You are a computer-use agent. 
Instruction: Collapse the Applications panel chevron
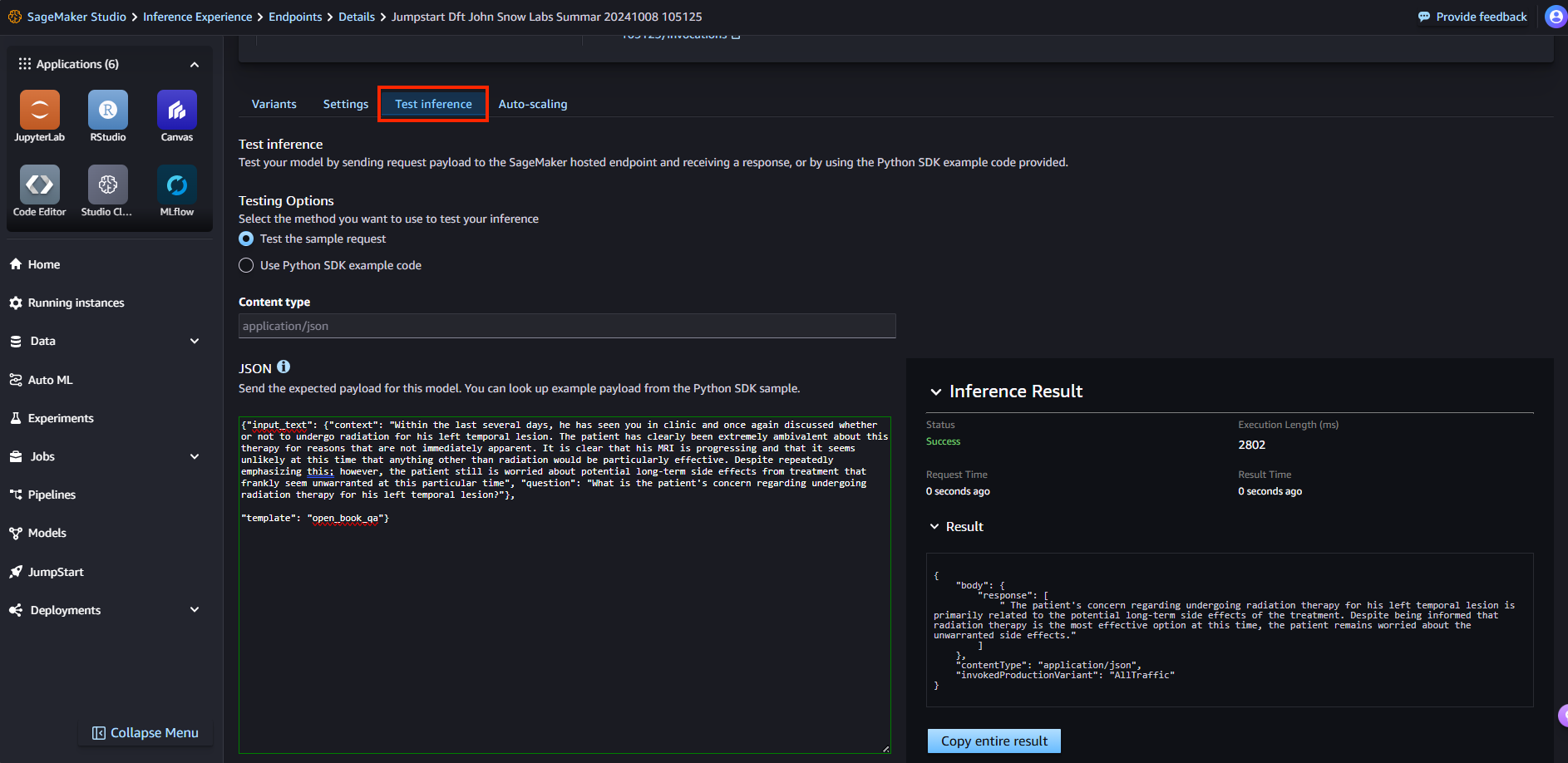(195, 65)
